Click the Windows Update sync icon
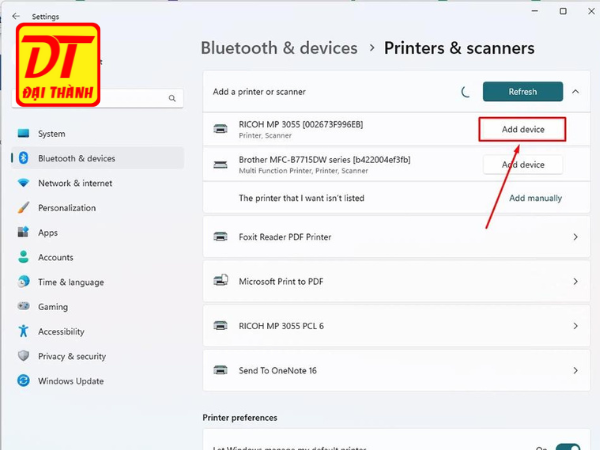Screen dimensions: 600x450 [x=23, y=380]
